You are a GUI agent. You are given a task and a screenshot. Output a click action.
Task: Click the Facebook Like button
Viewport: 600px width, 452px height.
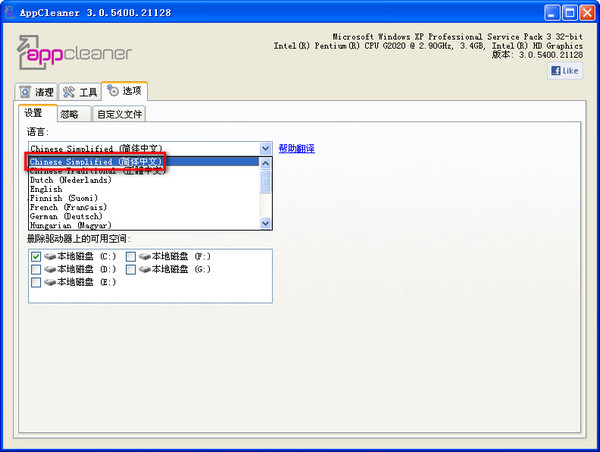565,71
